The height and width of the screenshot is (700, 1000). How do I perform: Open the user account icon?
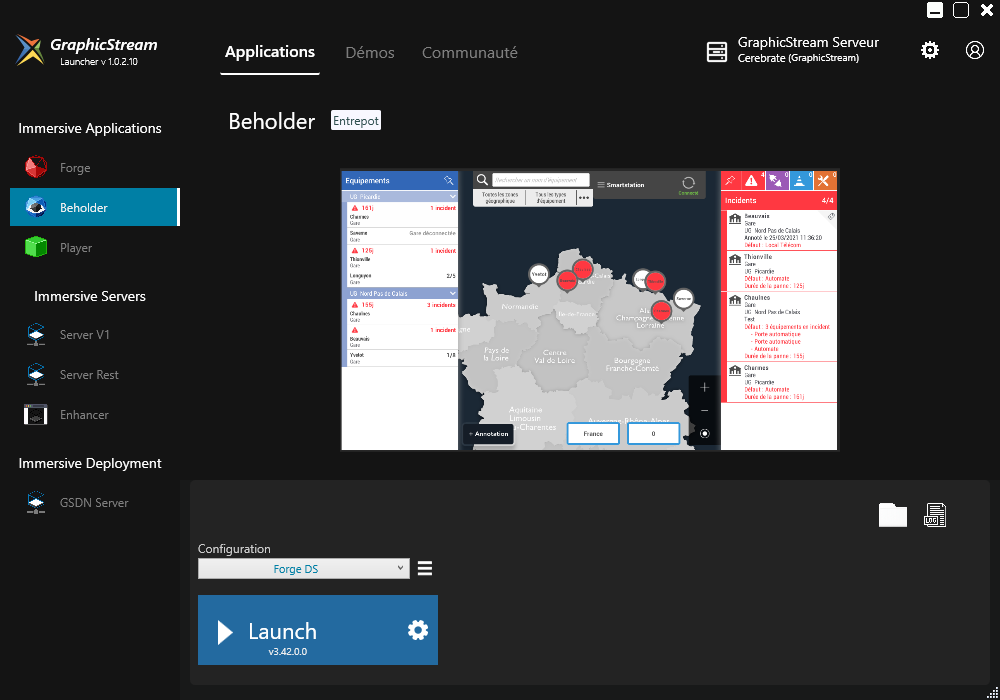tap(974, 50)
